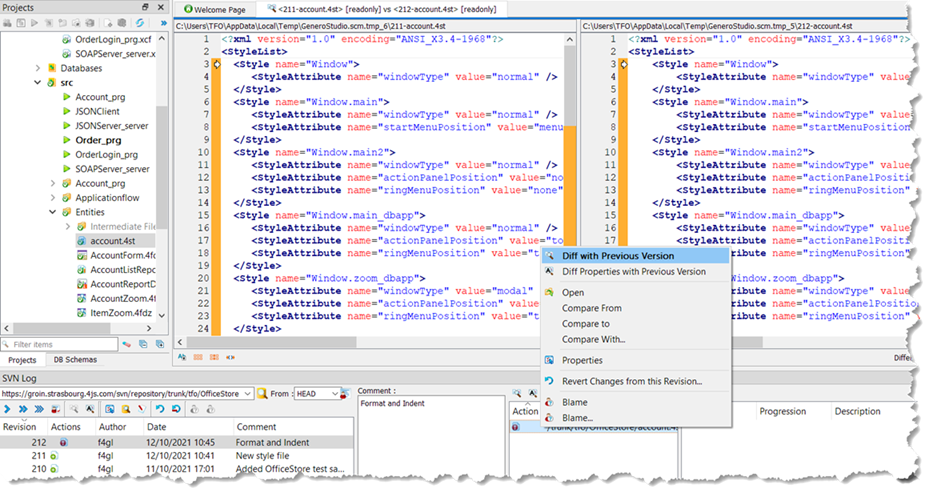
Task: Select OrderLogin_prg.xcf in the tree
Action: coord(113,40)
